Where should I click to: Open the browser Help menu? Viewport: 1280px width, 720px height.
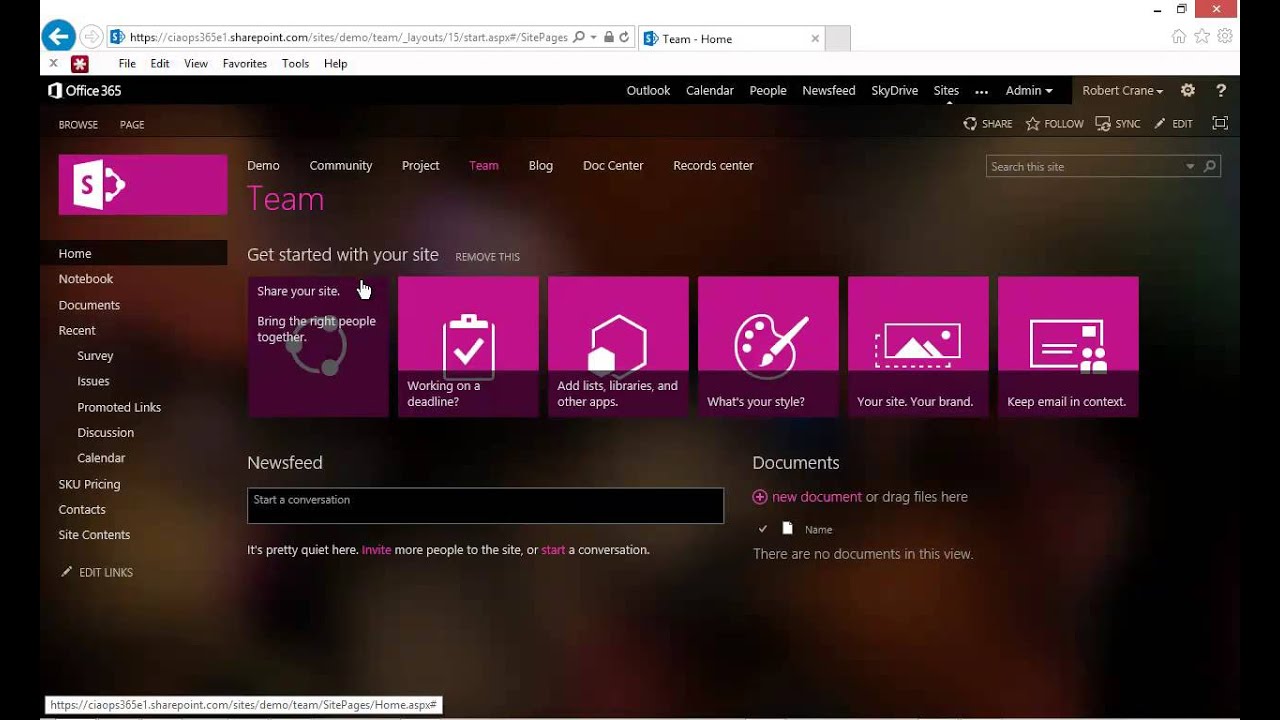(336, 63)
